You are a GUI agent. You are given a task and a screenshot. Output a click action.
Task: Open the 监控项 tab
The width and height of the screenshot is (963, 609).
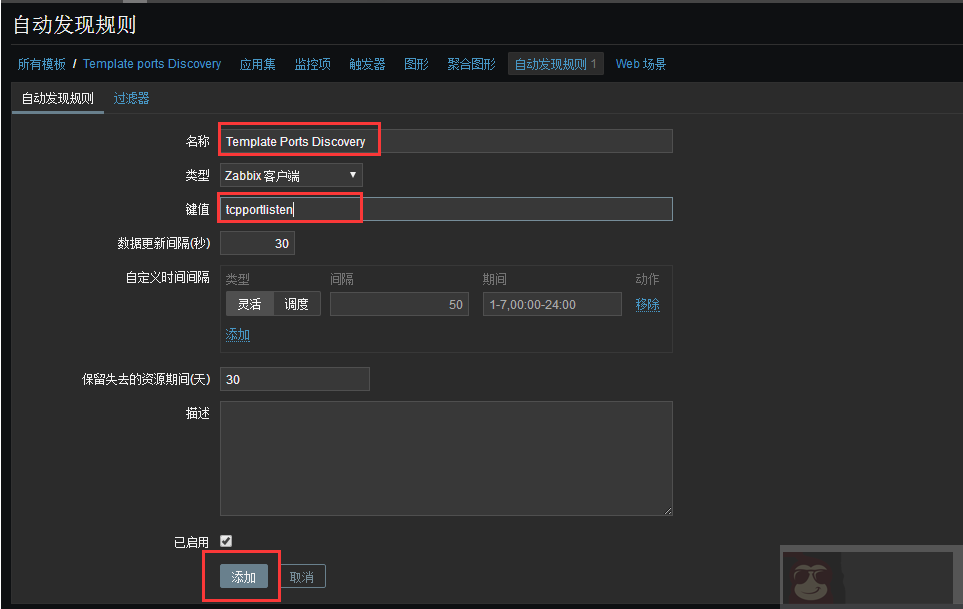tap(312, 63)
